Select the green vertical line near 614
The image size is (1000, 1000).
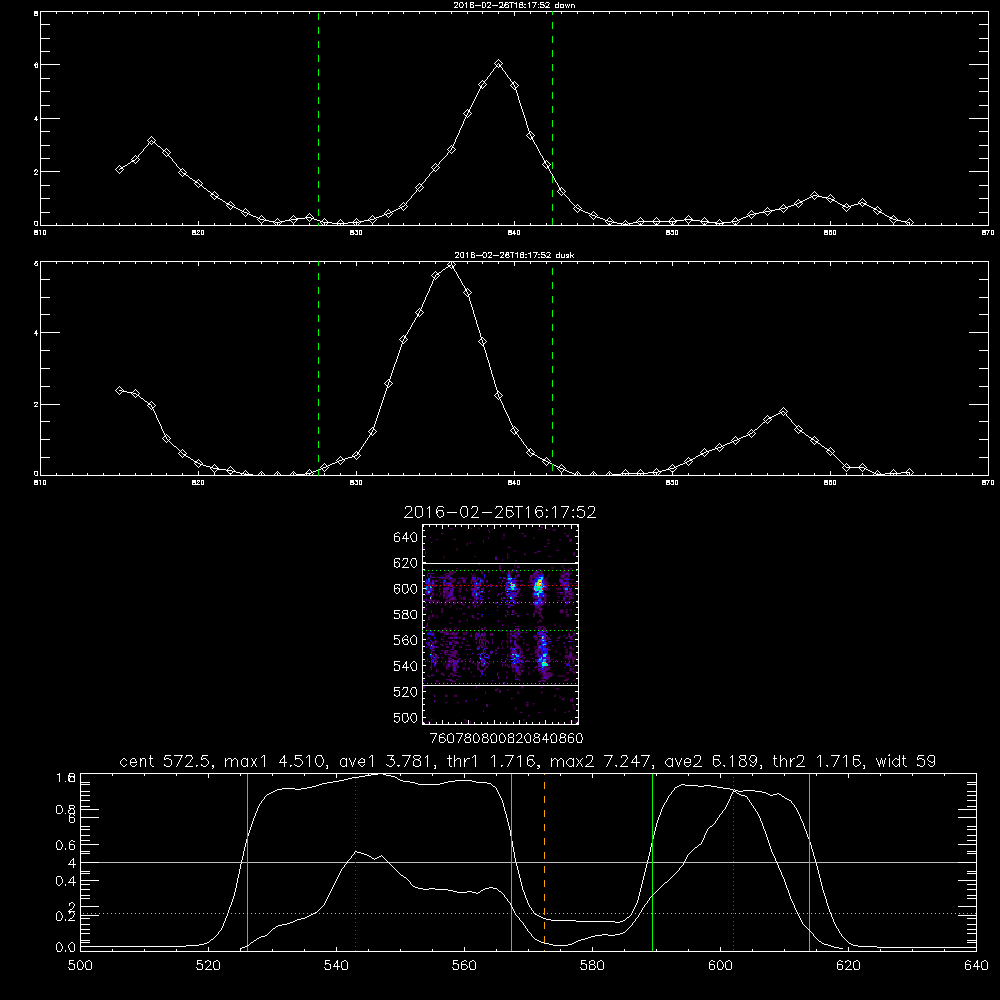click(x=809, y=861)
